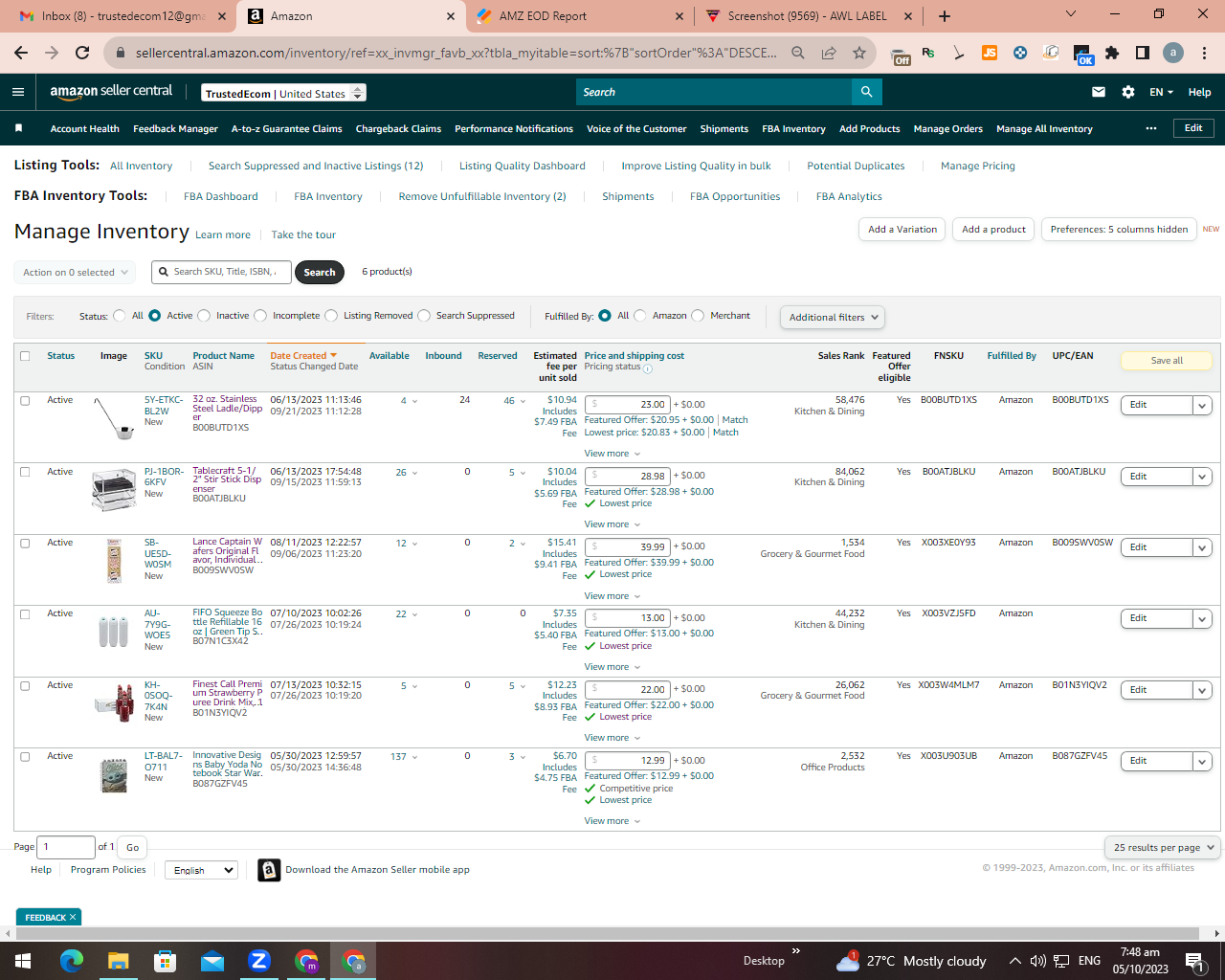Check the row checkbox for SKU PJ-1BOR-6KFV

pyautogui.click(x=25, y=472)
